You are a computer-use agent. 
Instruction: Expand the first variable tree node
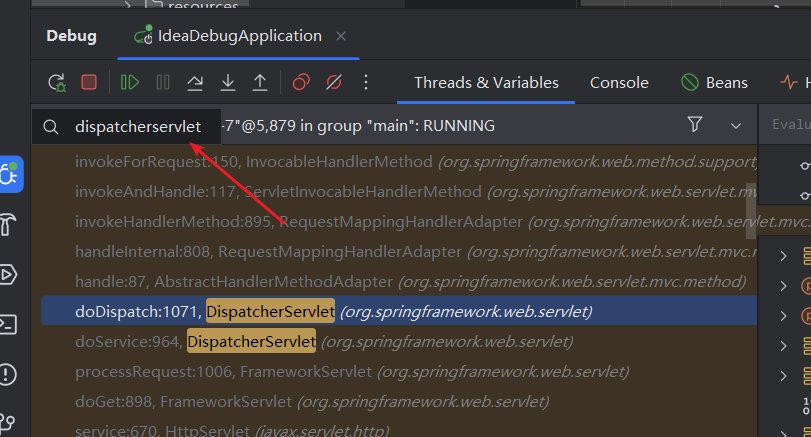(784, 257)
